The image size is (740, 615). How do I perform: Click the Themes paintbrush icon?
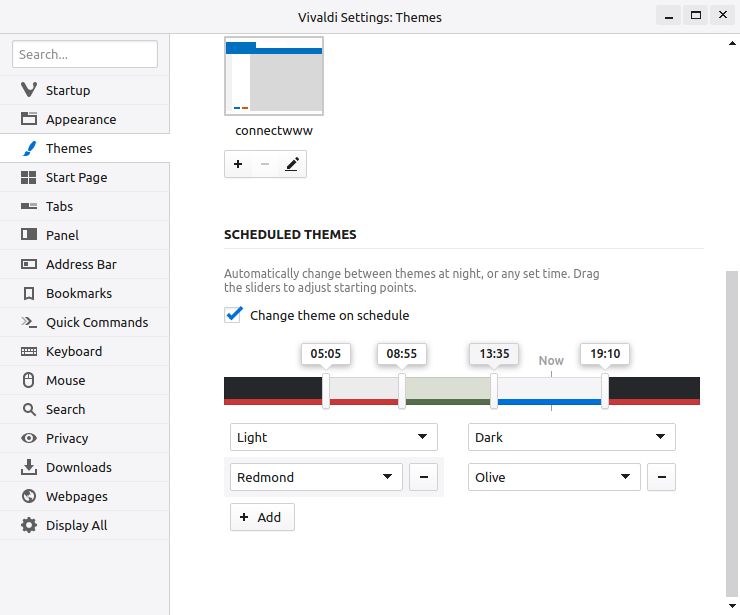(x=29, y=148)
